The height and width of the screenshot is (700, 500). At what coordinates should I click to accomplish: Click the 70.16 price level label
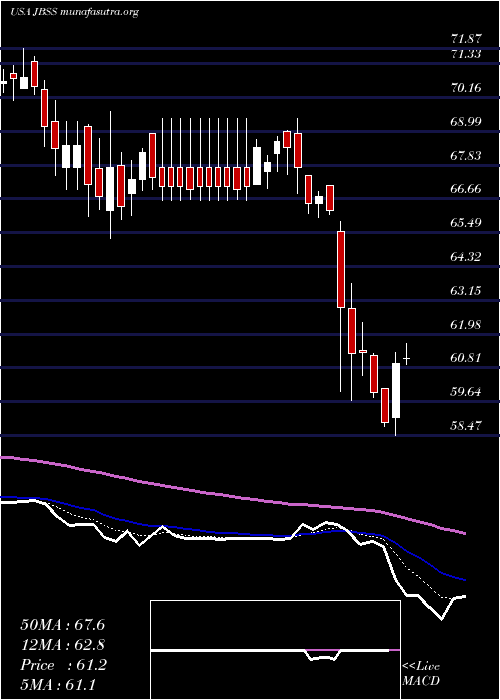(x=466, y=88)
